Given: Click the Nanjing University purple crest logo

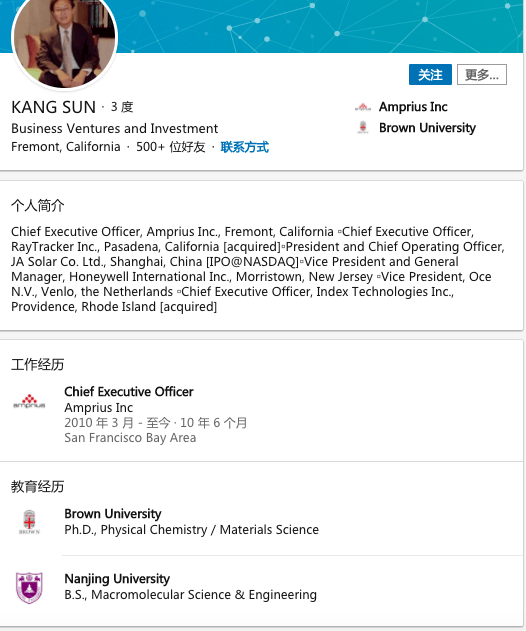Looking at the screenshot, I should coord(29,588).
